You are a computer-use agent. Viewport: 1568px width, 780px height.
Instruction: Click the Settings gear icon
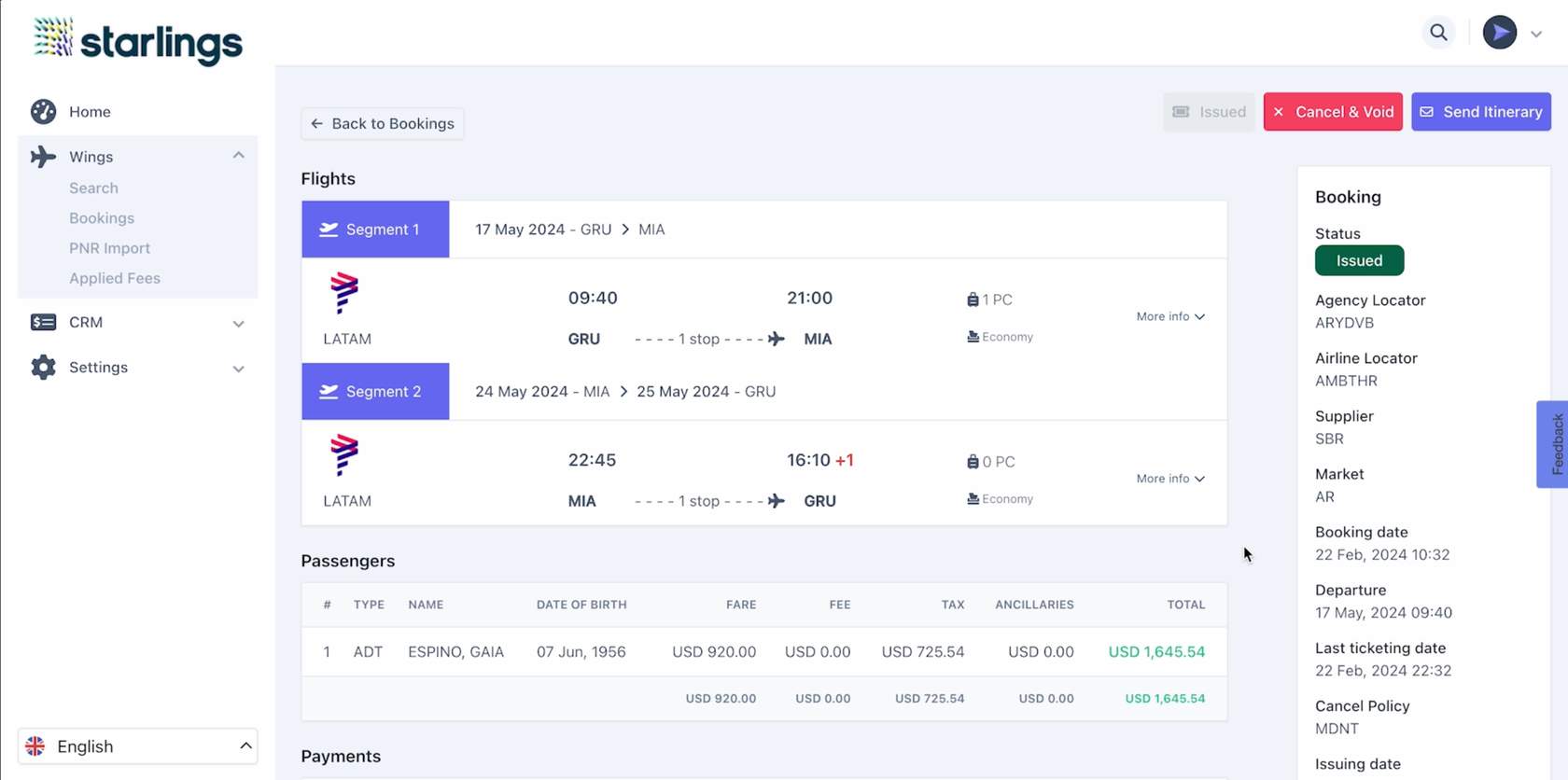point(43,368)
